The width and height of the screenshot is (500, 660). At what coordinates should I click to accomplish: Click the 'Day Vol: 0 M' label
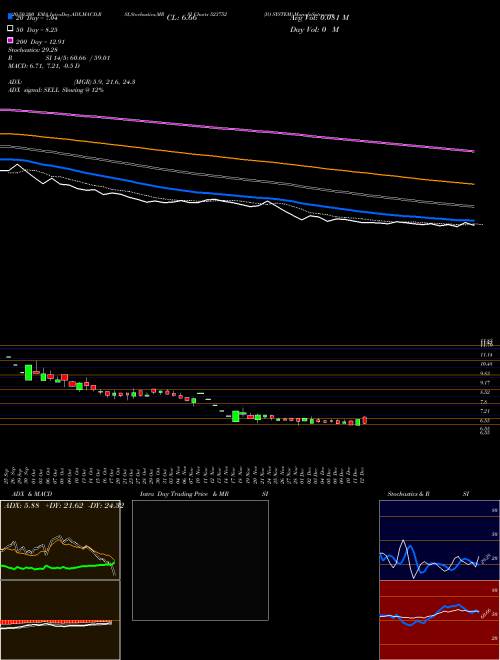314,29
